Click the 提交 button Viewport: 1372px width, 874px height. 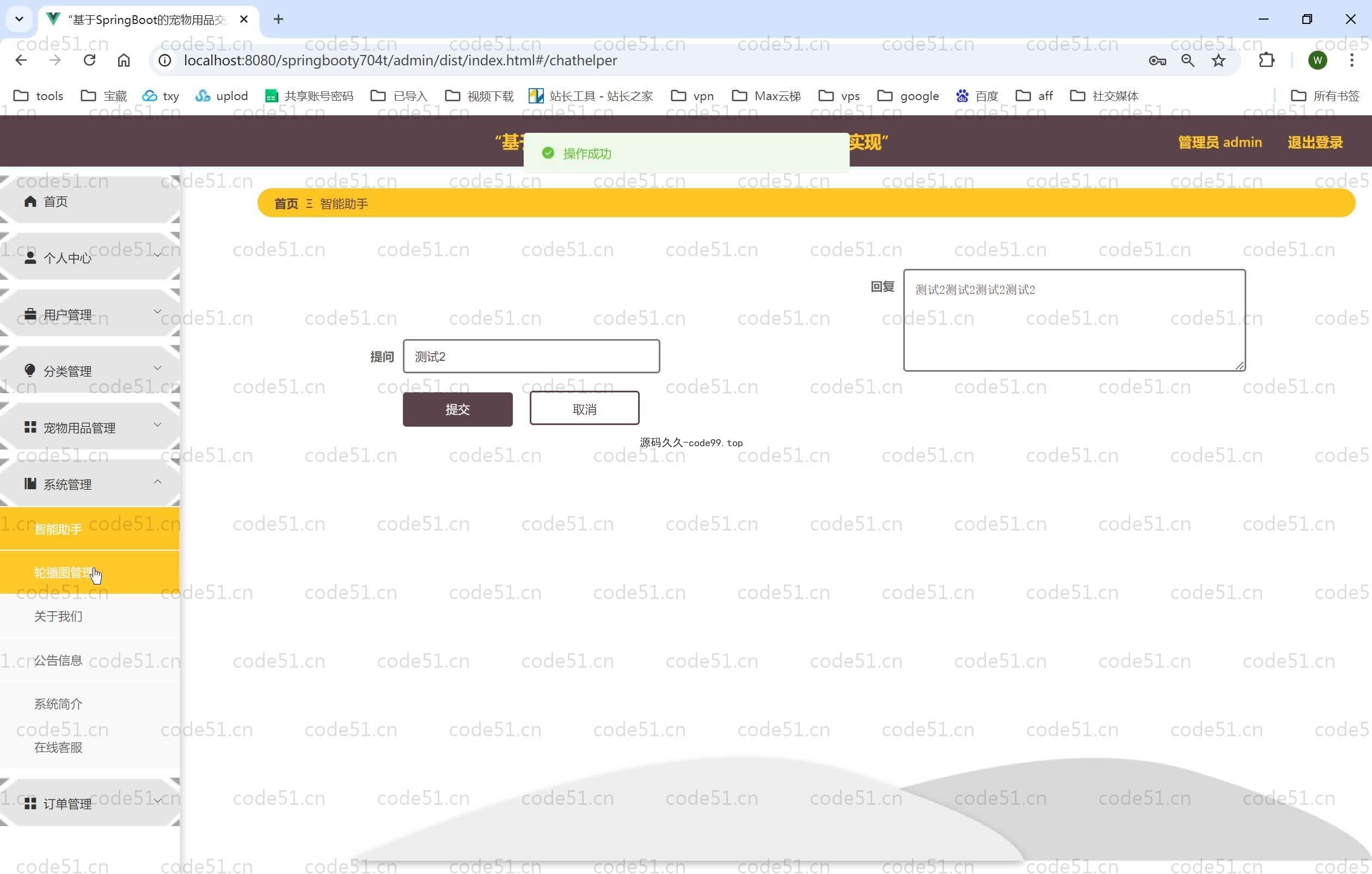pyautogui.click(x=457, y=409)
